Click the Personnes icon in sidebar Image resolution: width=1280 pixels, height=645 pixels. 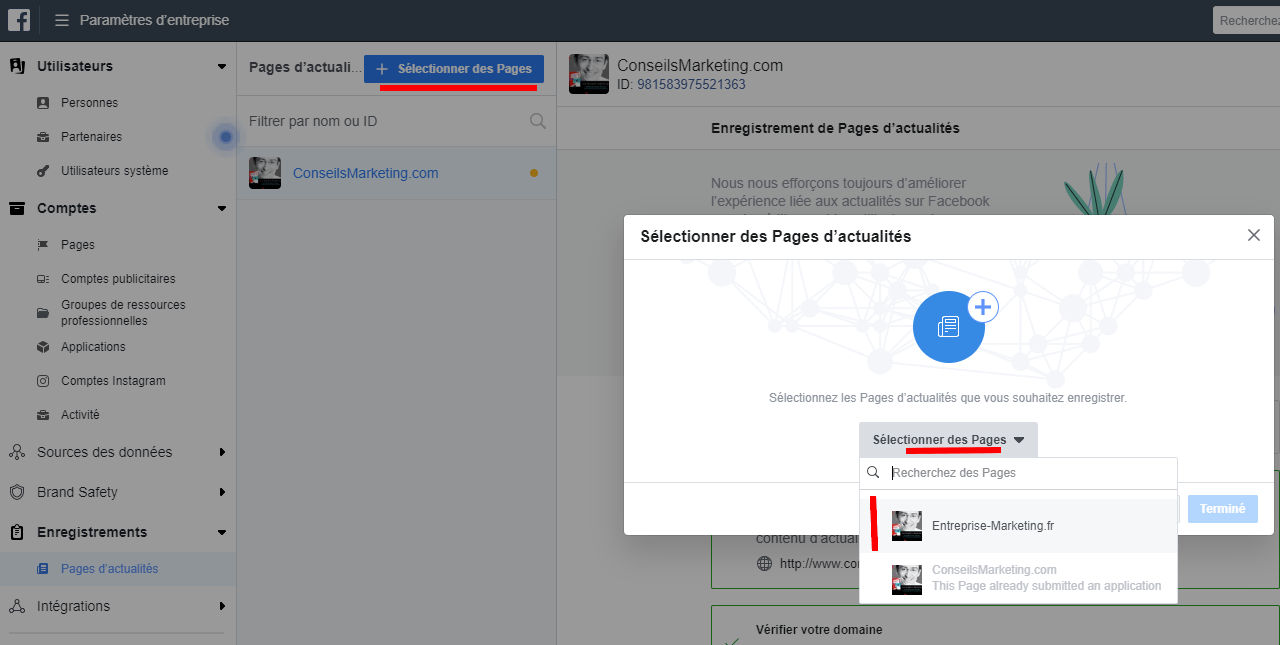43,103
